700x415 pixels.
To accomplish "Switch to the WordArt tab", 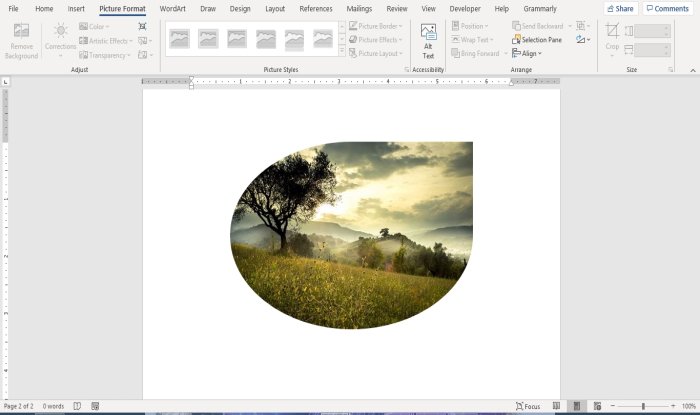I will click(x=172, y=8).
